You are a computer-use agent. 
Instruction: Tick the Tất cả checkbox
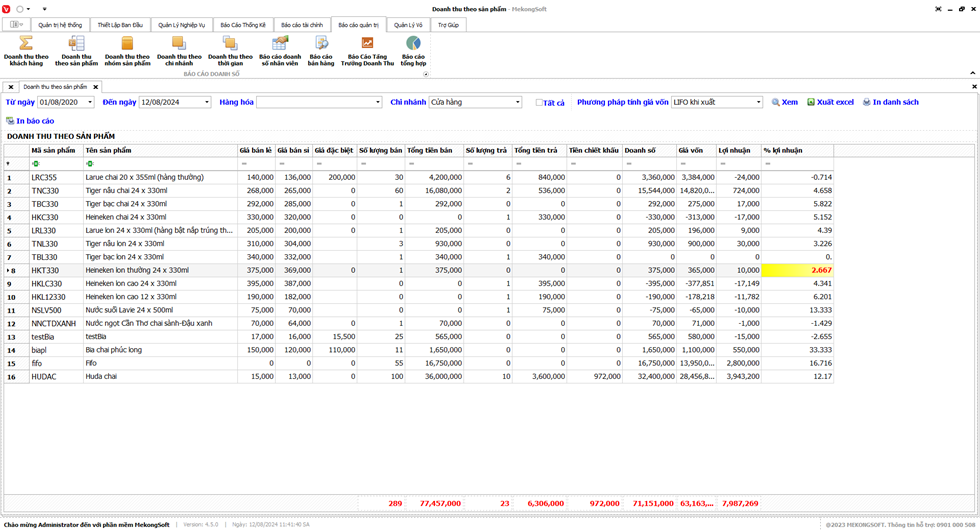(x=540, y=102)
